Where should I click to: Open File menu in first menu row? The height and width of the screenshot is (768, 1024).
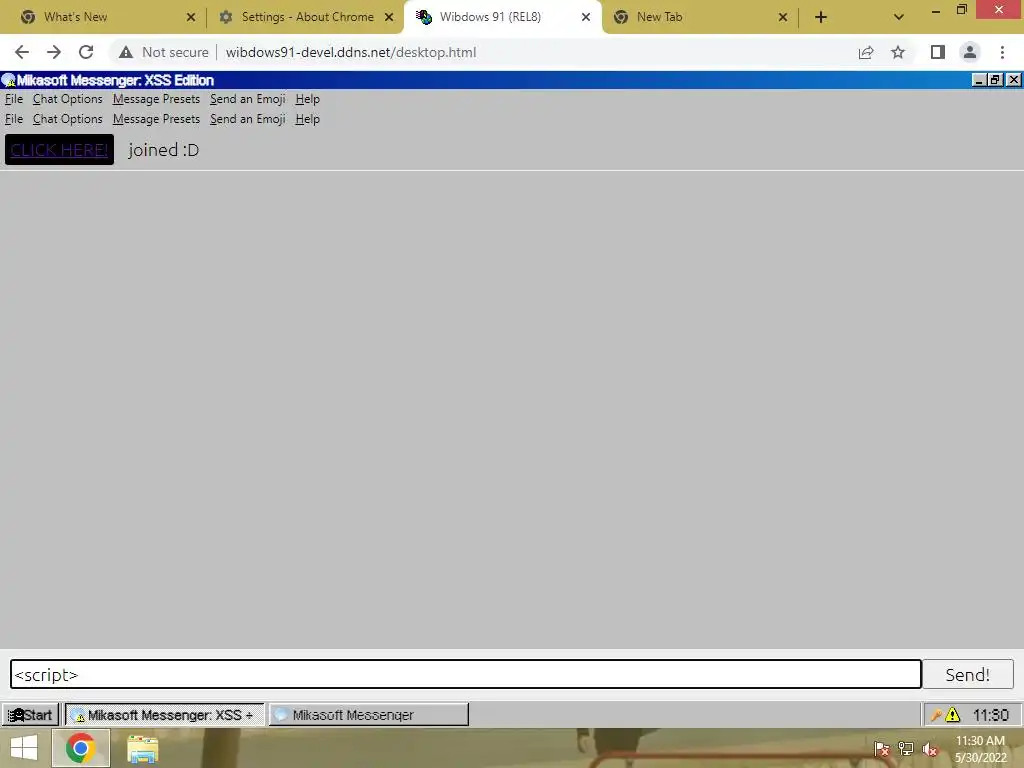pyautogui.click(x=14, y=99)
